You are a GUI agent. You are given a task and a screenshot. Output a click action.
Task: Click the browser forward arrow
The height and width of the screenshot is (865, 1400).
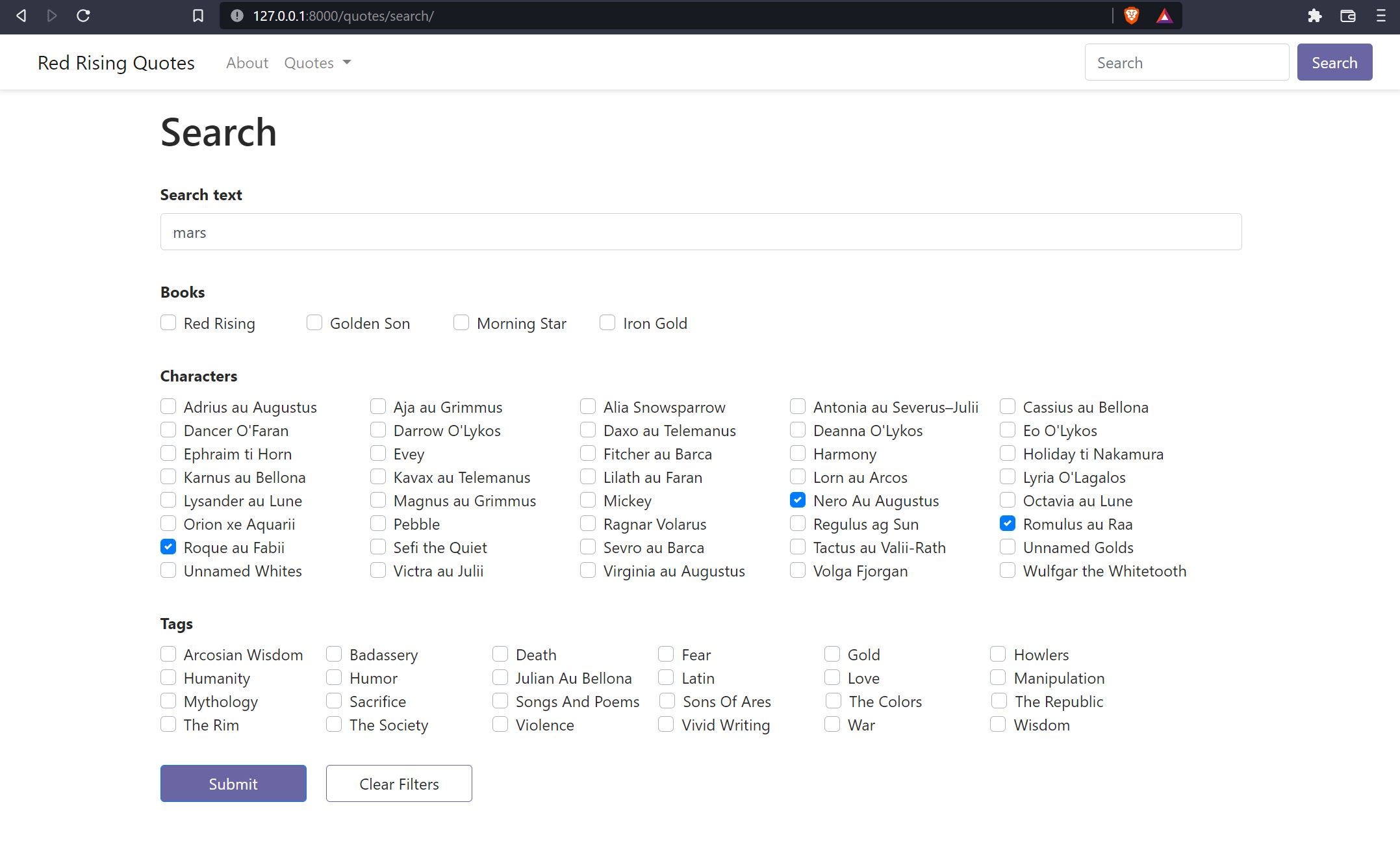click(x=52, y=16)
